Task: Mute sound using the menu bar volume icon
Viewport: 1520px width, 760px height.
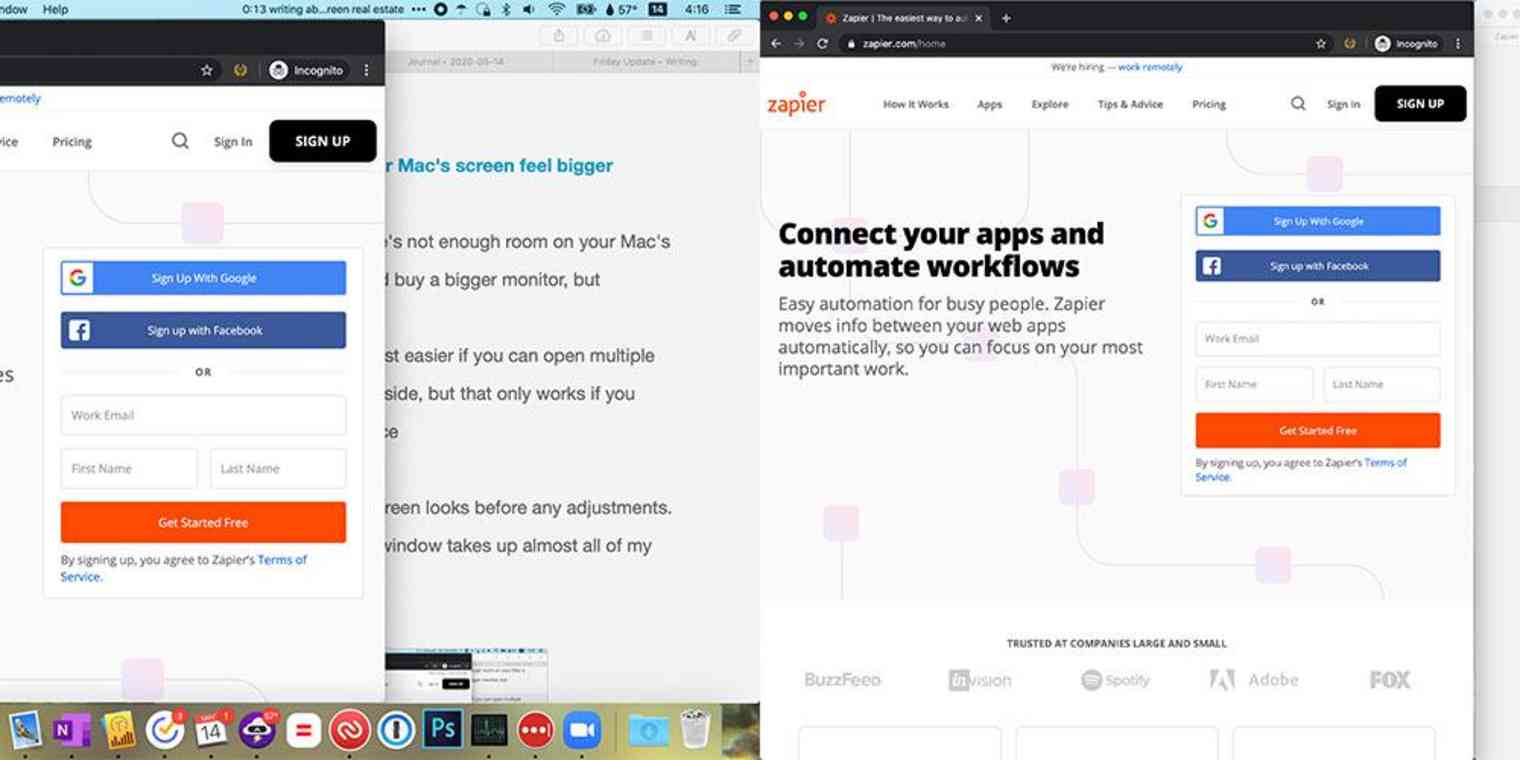Action: point(527,9)
